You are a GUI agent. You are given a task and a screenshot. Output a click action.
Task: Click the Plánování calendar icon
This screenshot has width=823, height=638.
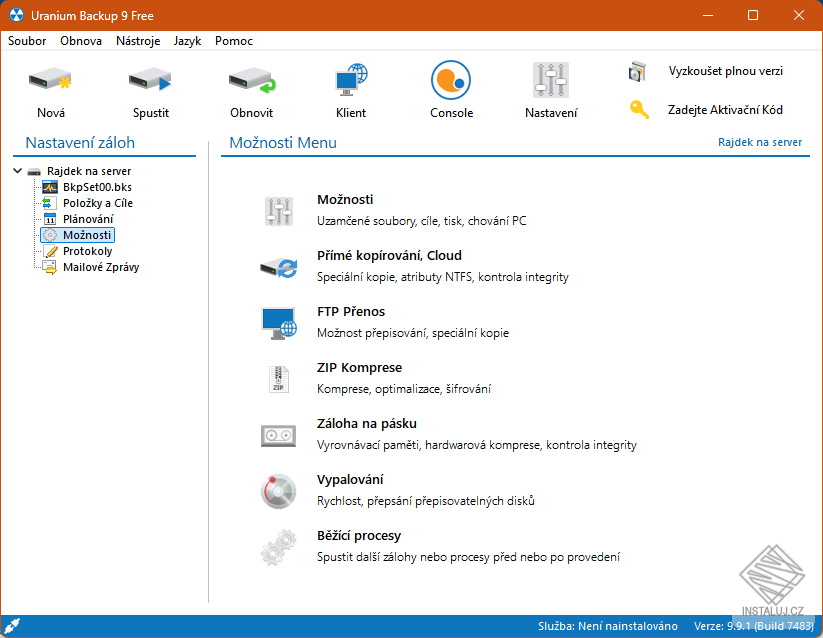(50, 219)
